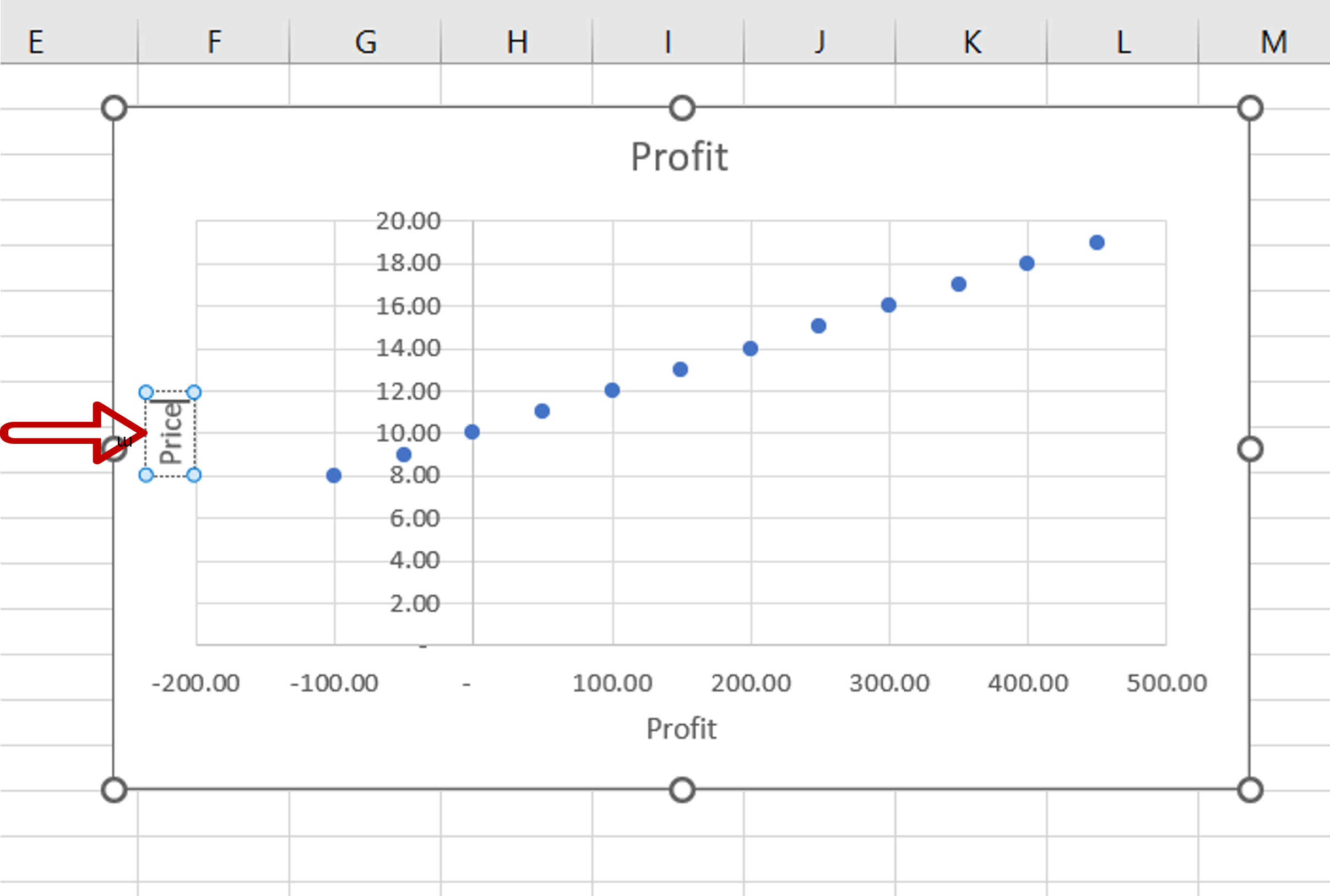Screen dimensions: 1330x896
Task: Select column header G
Action: (365, 41)
